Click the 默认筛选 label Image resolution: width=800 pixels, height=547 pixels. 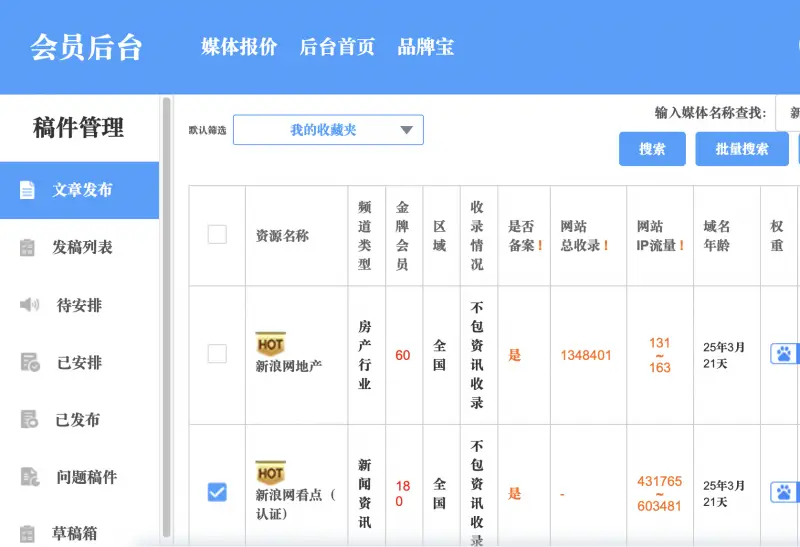[x=207, y=130]
